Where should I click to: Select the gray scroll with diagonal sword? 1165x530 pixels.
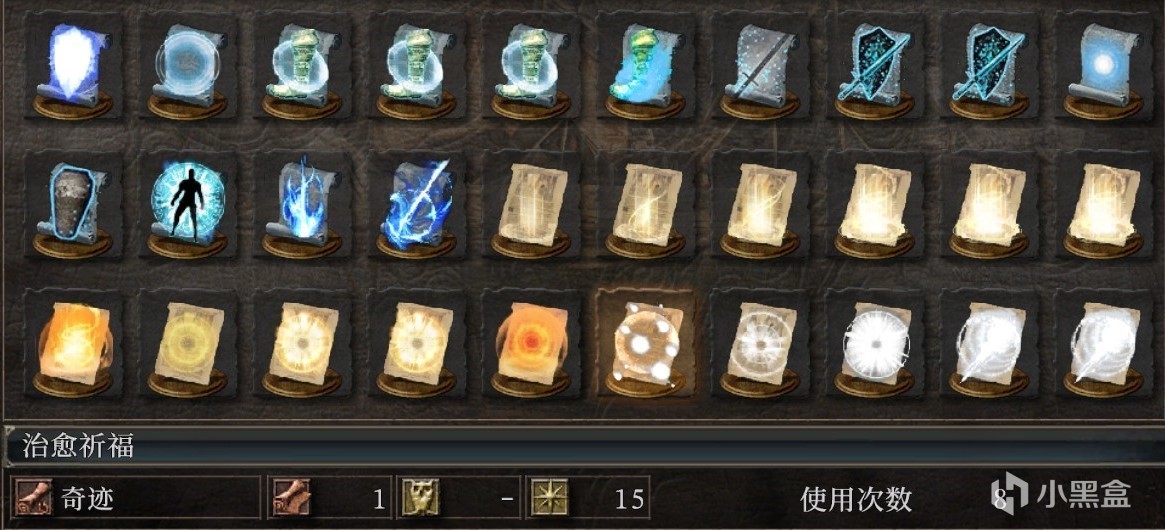[759, 66]
